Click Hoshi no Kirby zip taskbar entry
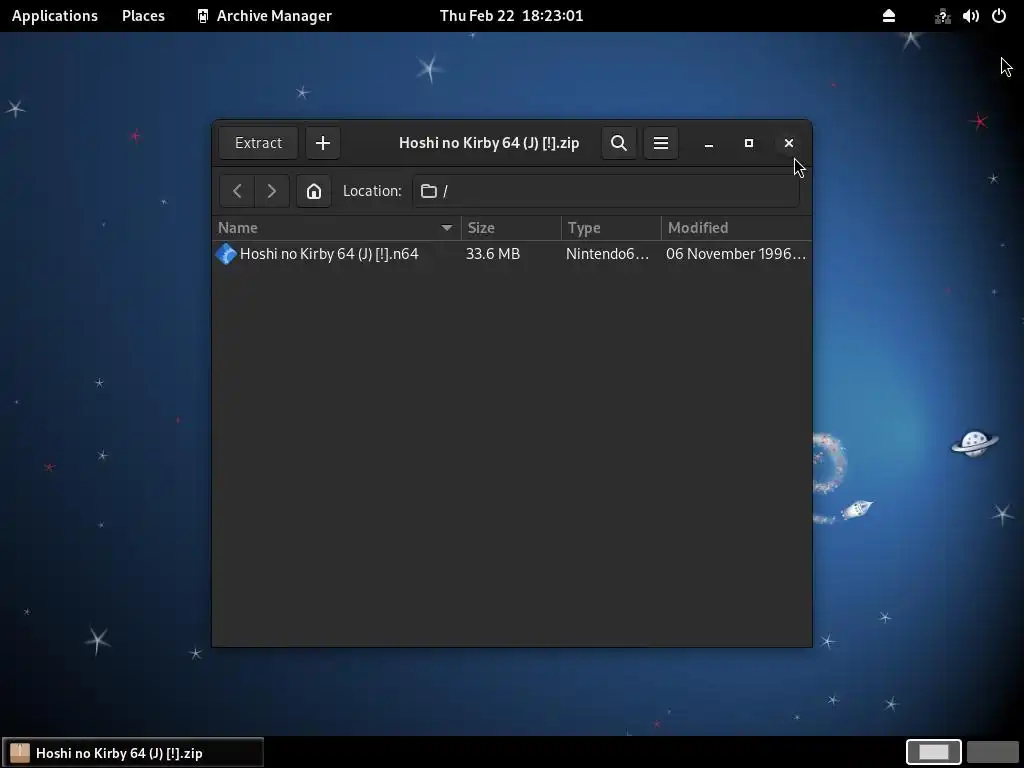This screenshot has height=768, width=1024. click(133, 752)
